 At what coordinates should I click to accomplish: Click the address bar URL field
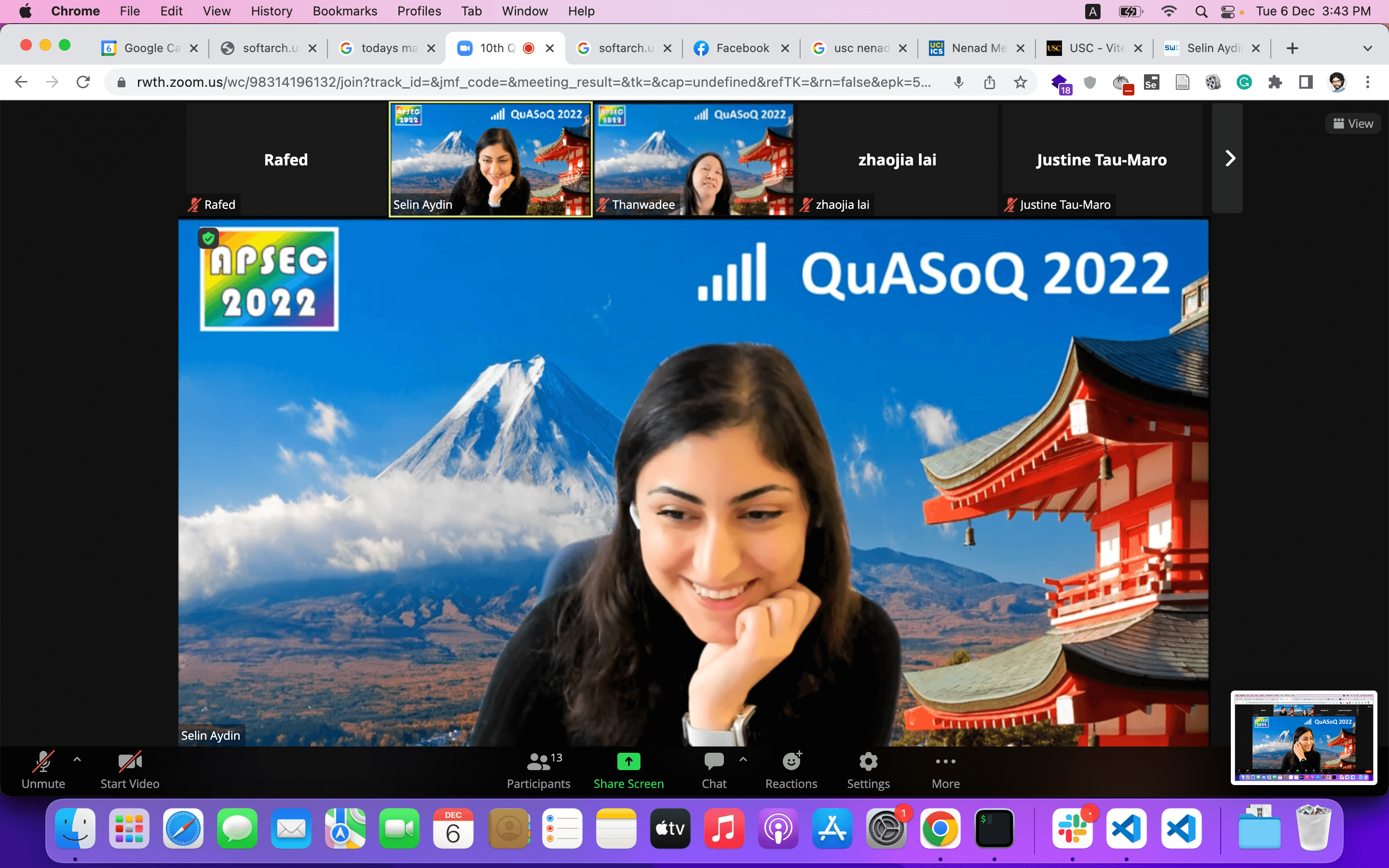534,82
